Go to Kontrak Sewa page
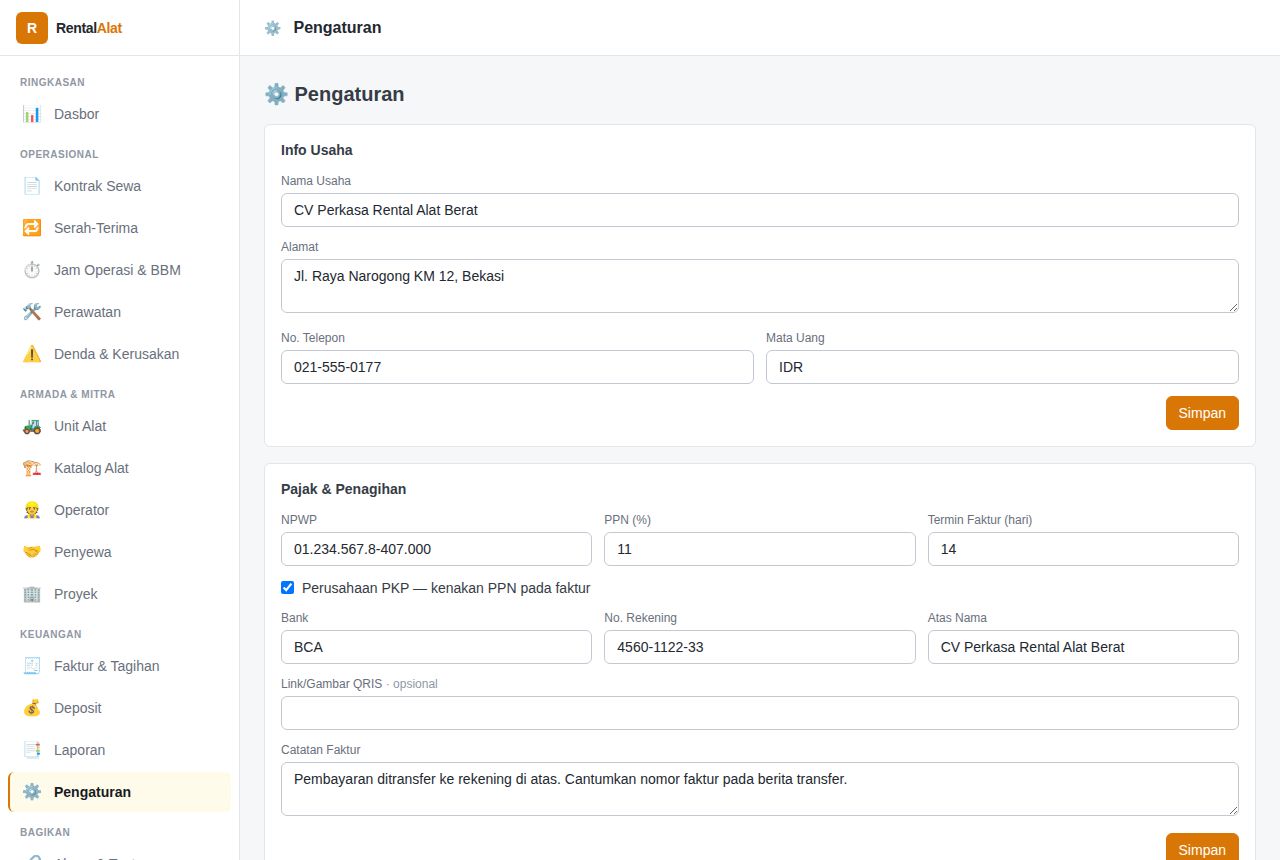This screenshot has width=1280, height=860. point(119,186)
